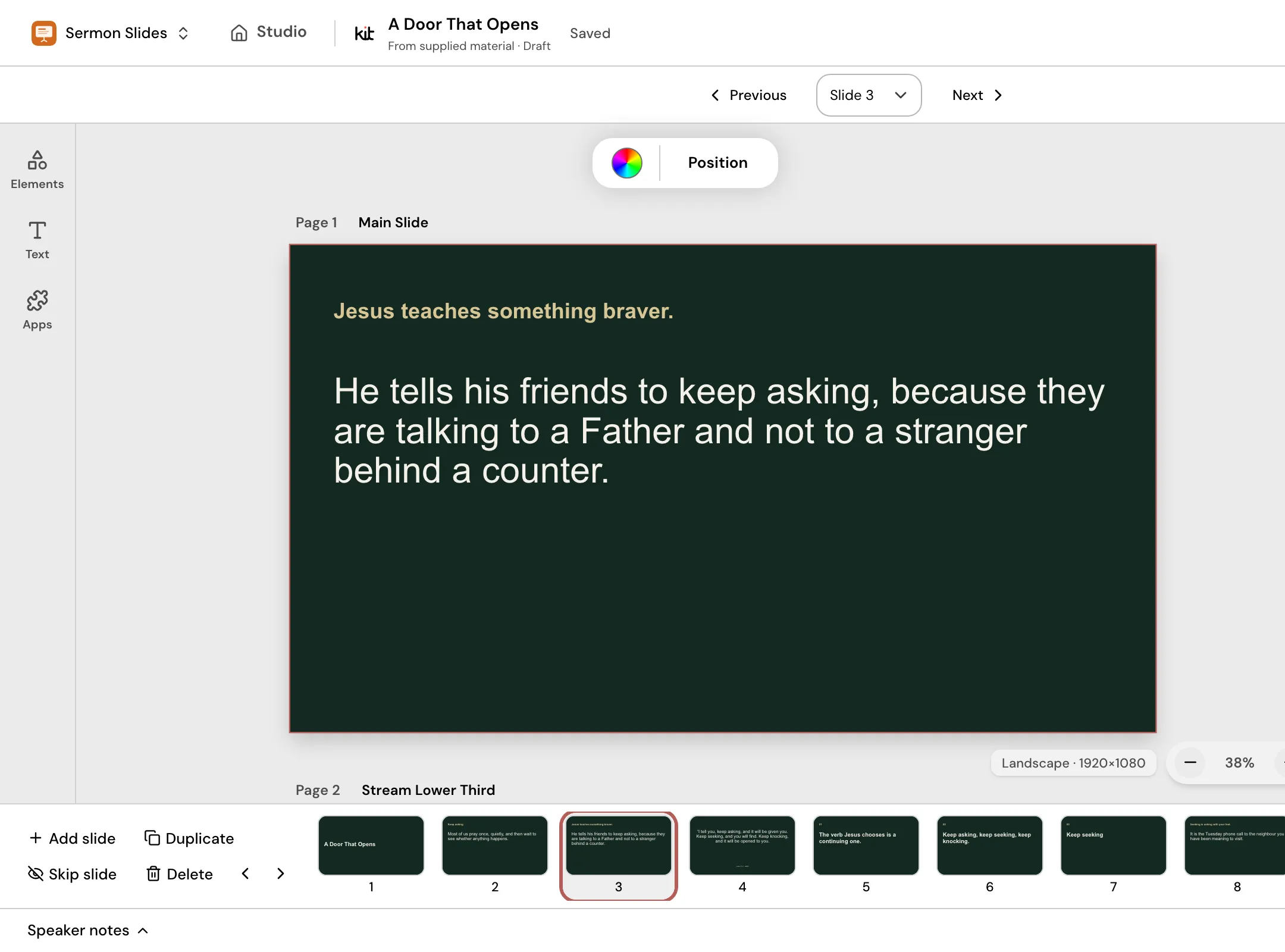This screenshot has width=1285, height=952.
Task: Select heading 'Jesus teaches something braver.'
Action: pyautogui.click(x=503, y=311)
